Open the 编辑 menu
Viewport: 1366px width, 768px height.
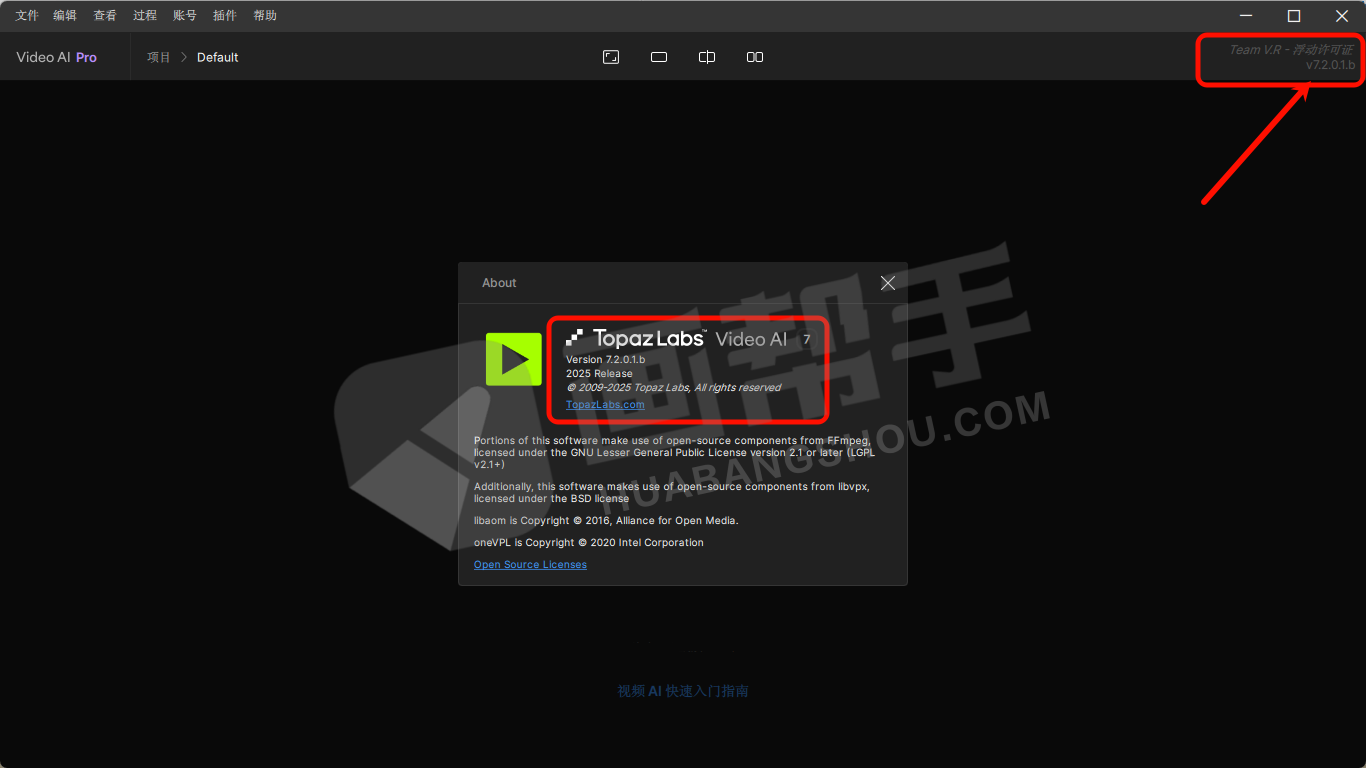[65, 16]
